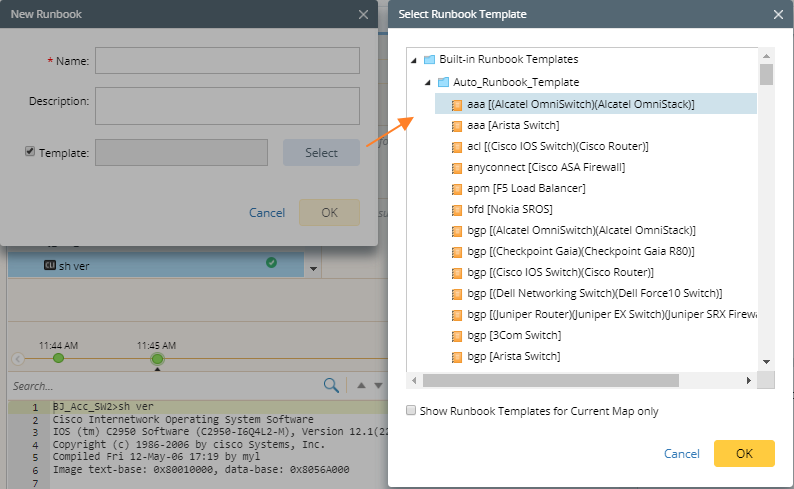Click the 11:45 AM timeline marker
The height and width of the screenshot is (489, 794).
(x=157, y=358)
